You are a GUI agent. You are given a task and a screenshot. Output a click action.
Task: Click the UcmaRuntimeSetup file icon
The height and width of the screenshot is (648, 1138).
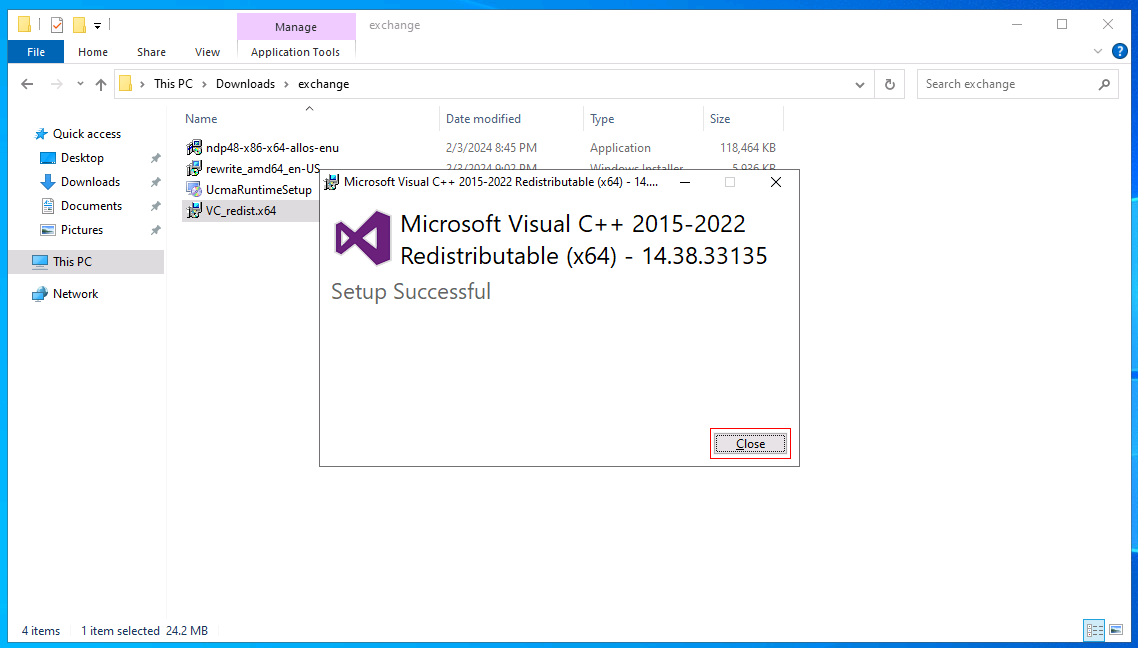point(194,190)
